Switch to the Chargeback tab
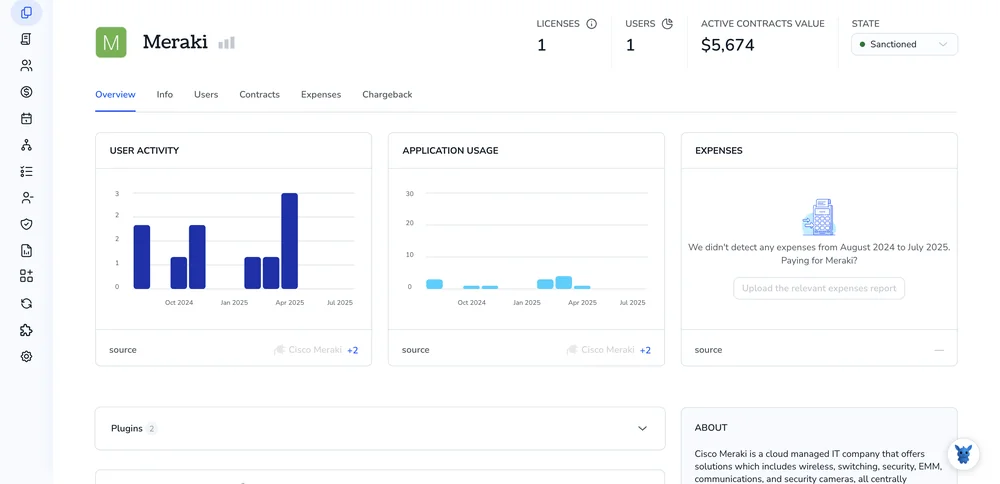1000x484 pixels. tap(387, 94)
